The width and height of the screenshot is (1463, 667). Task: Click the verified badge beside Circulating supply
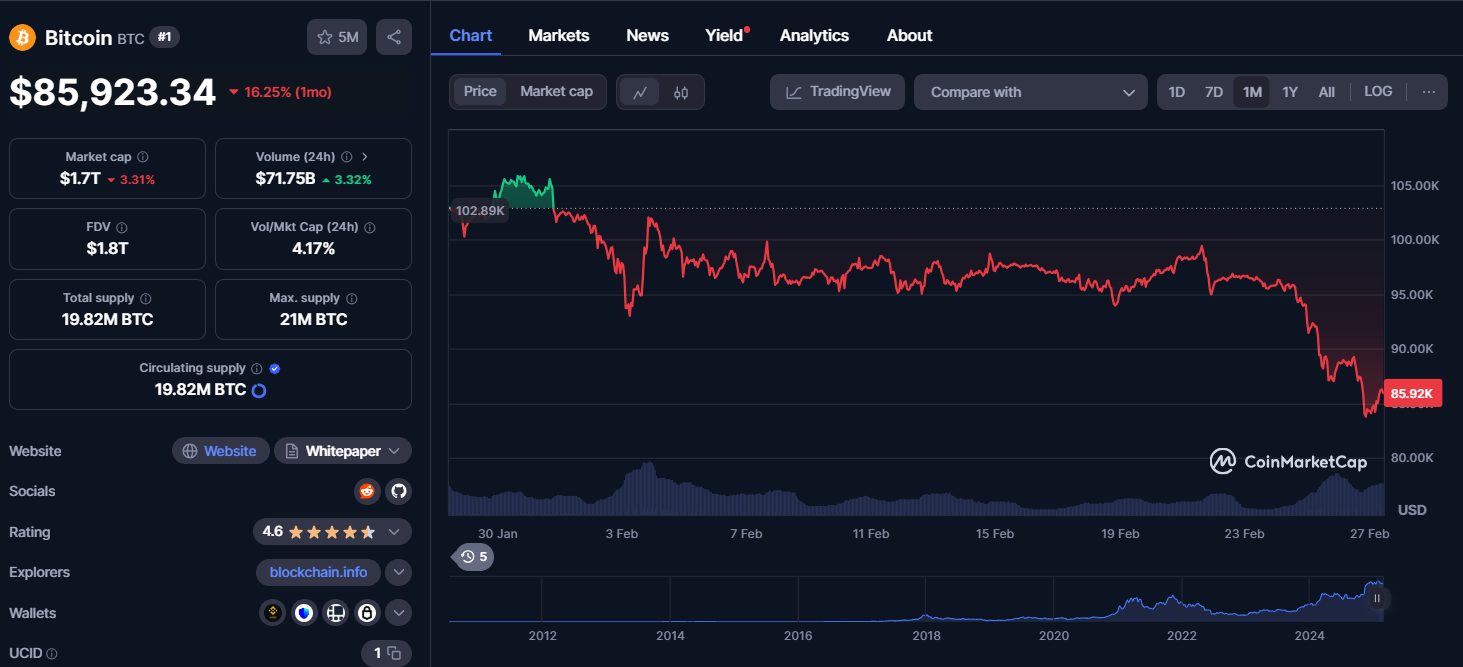[x=275, y=368]
